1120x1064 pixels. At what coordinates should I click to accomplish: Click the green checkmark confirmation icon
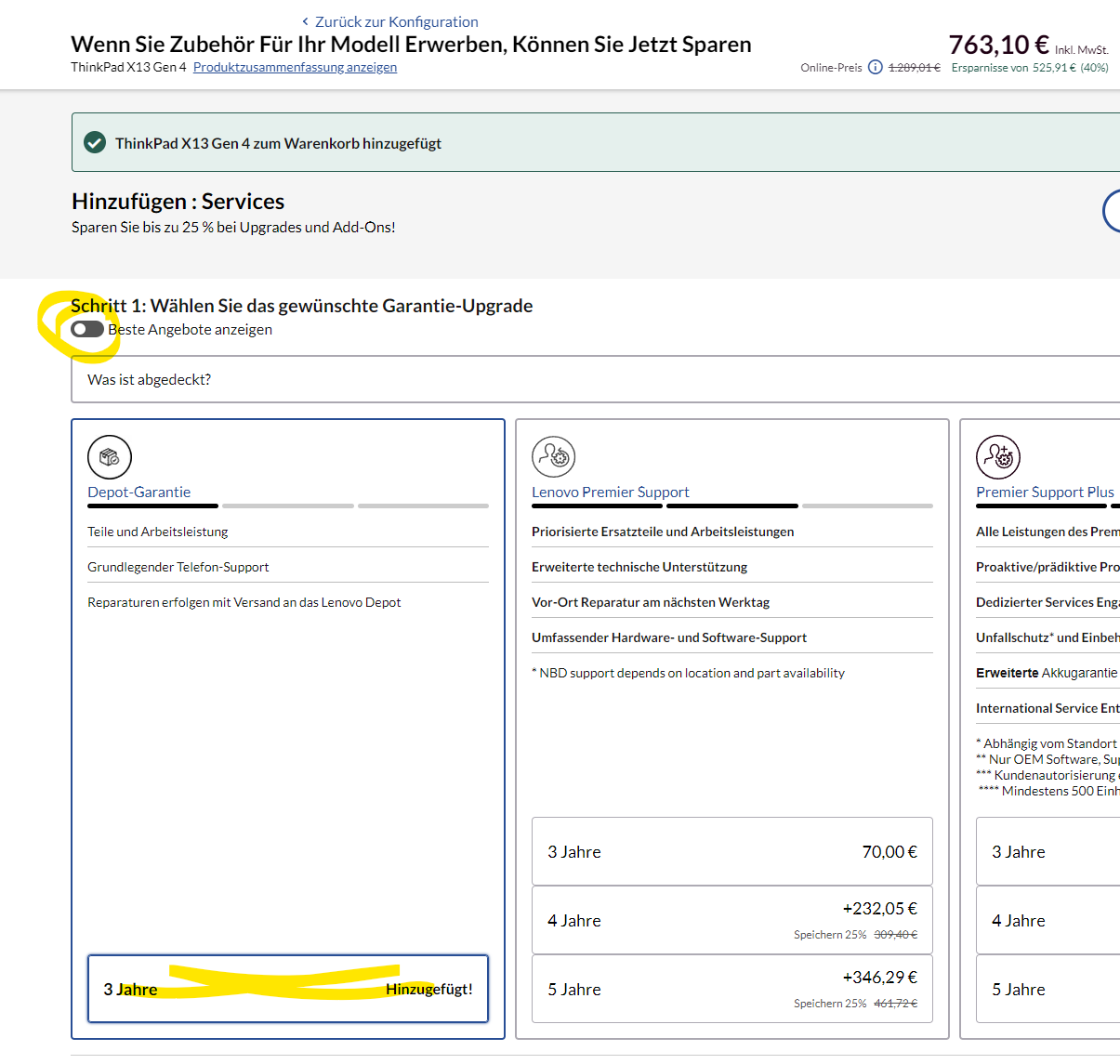tap(95, 142)
